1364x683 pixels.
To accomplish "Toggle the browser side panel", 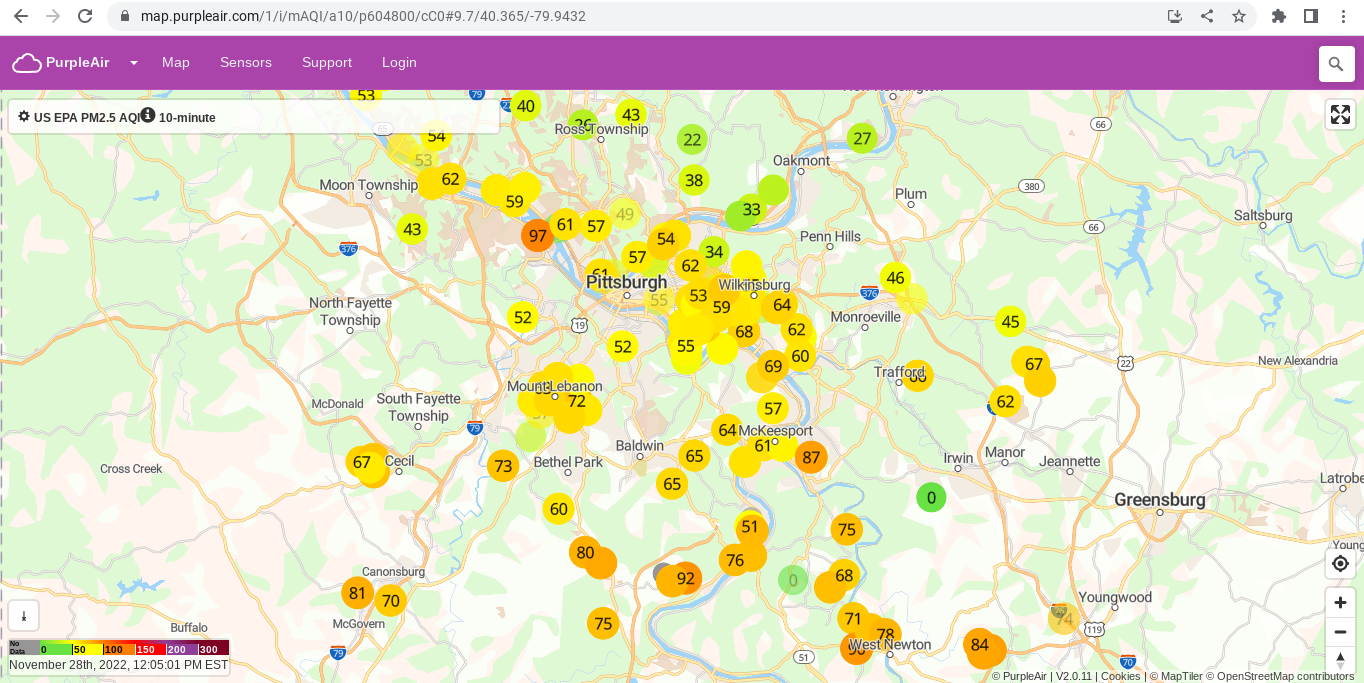I will point(1310,16).
